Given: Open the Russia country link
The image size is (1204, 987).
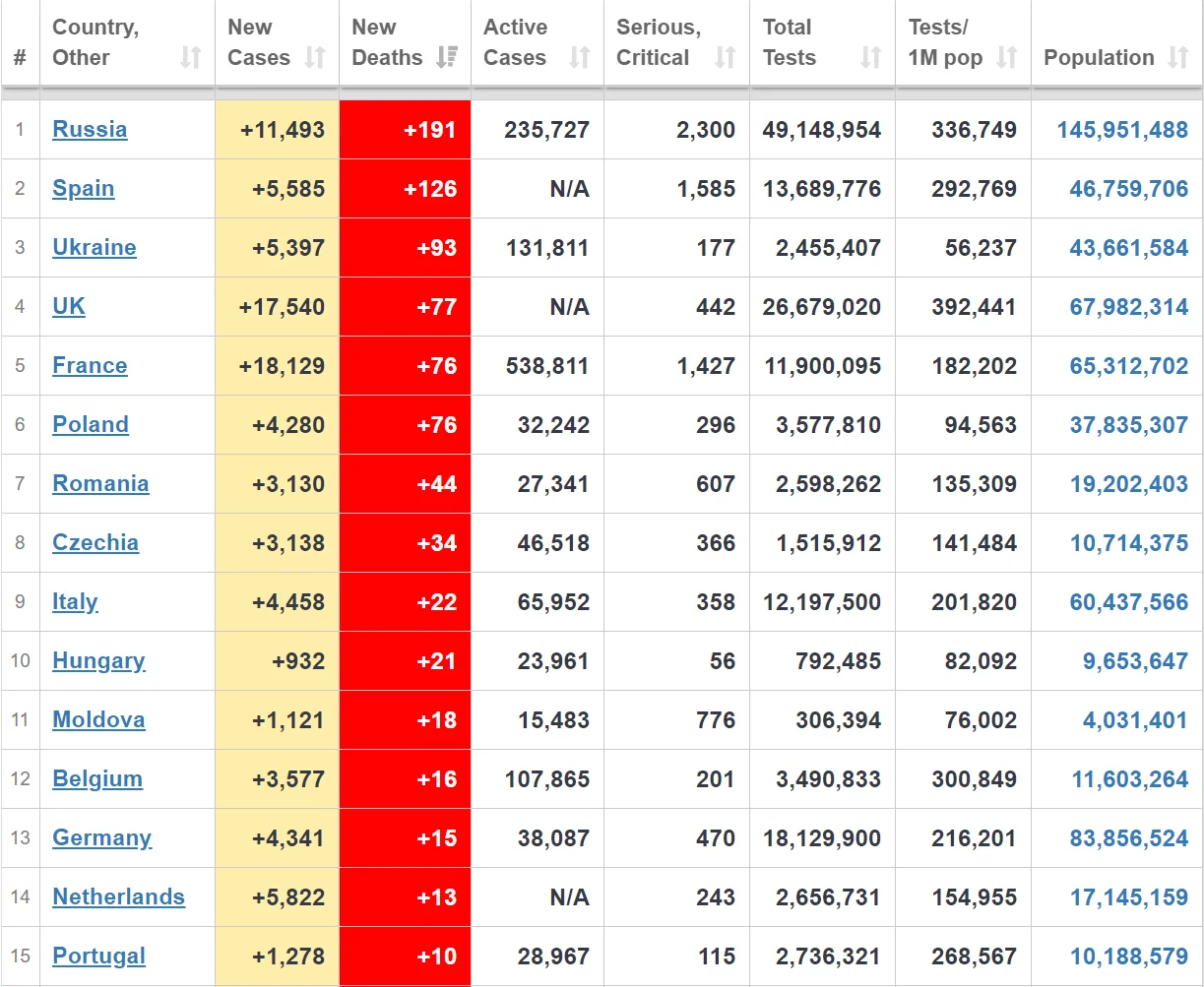Looking at the screenshot, I should 90,129.
